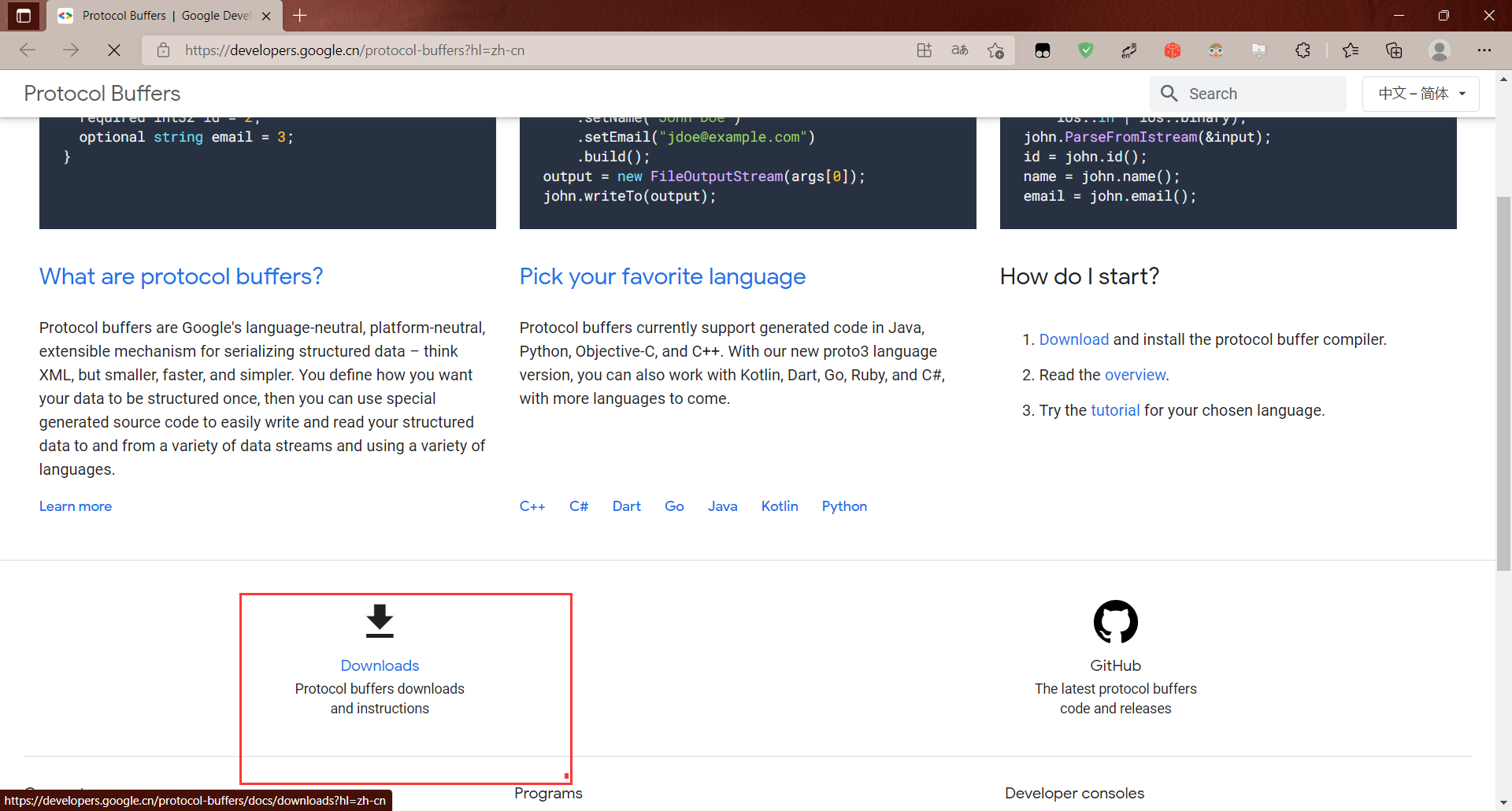1512x811 pixels.
Task: Open a new browser tab
Action: 300,16
